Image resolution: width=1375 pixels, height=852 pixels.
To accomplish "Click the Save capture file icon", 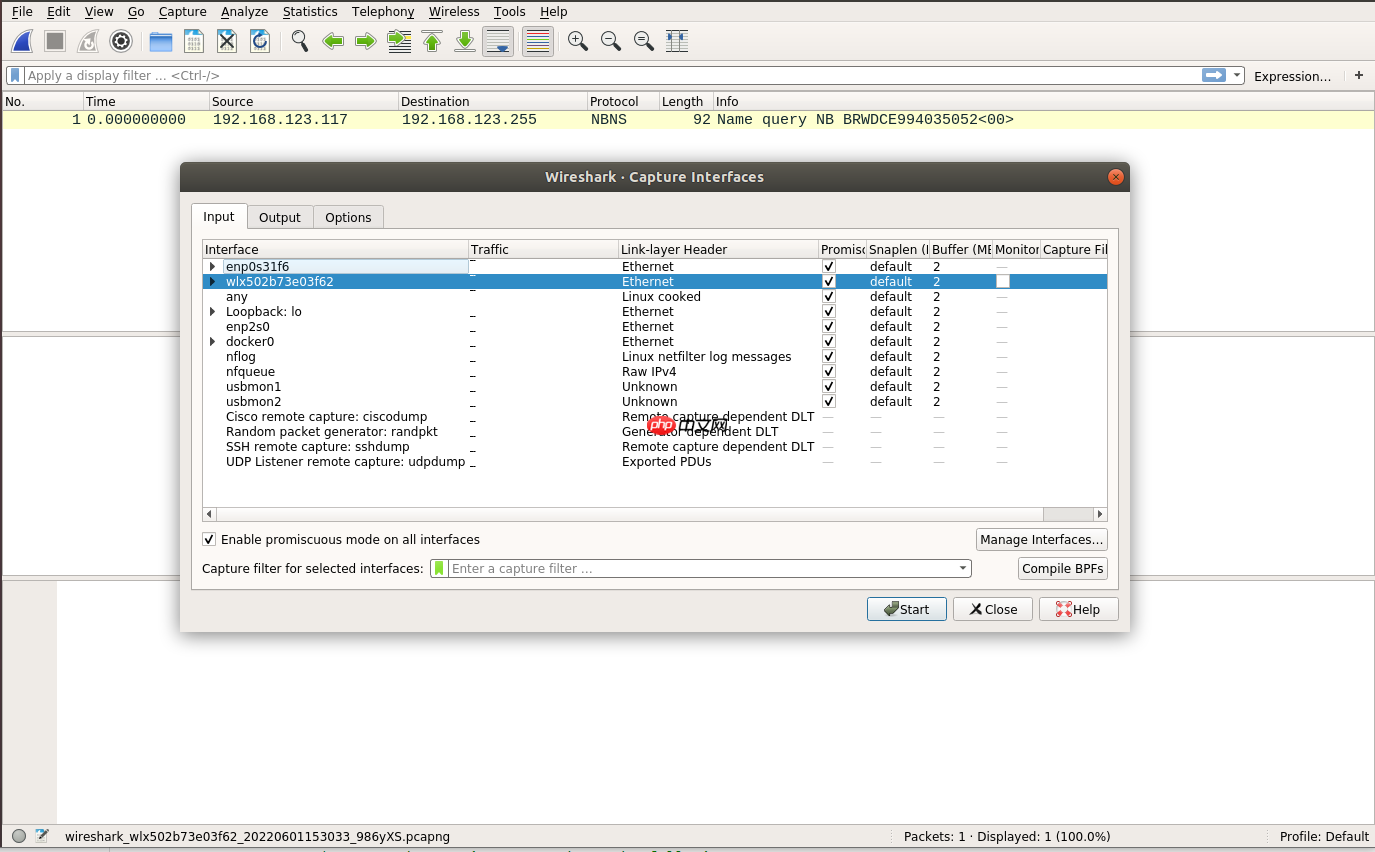I will [x=194, y=41].
